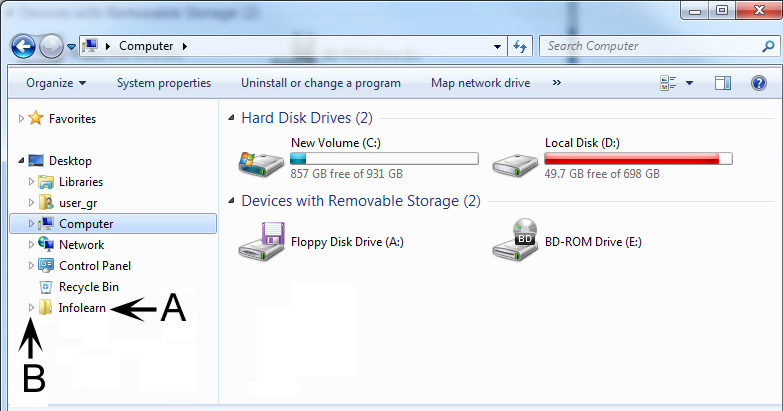Click Map network drive button

[480, 83]
